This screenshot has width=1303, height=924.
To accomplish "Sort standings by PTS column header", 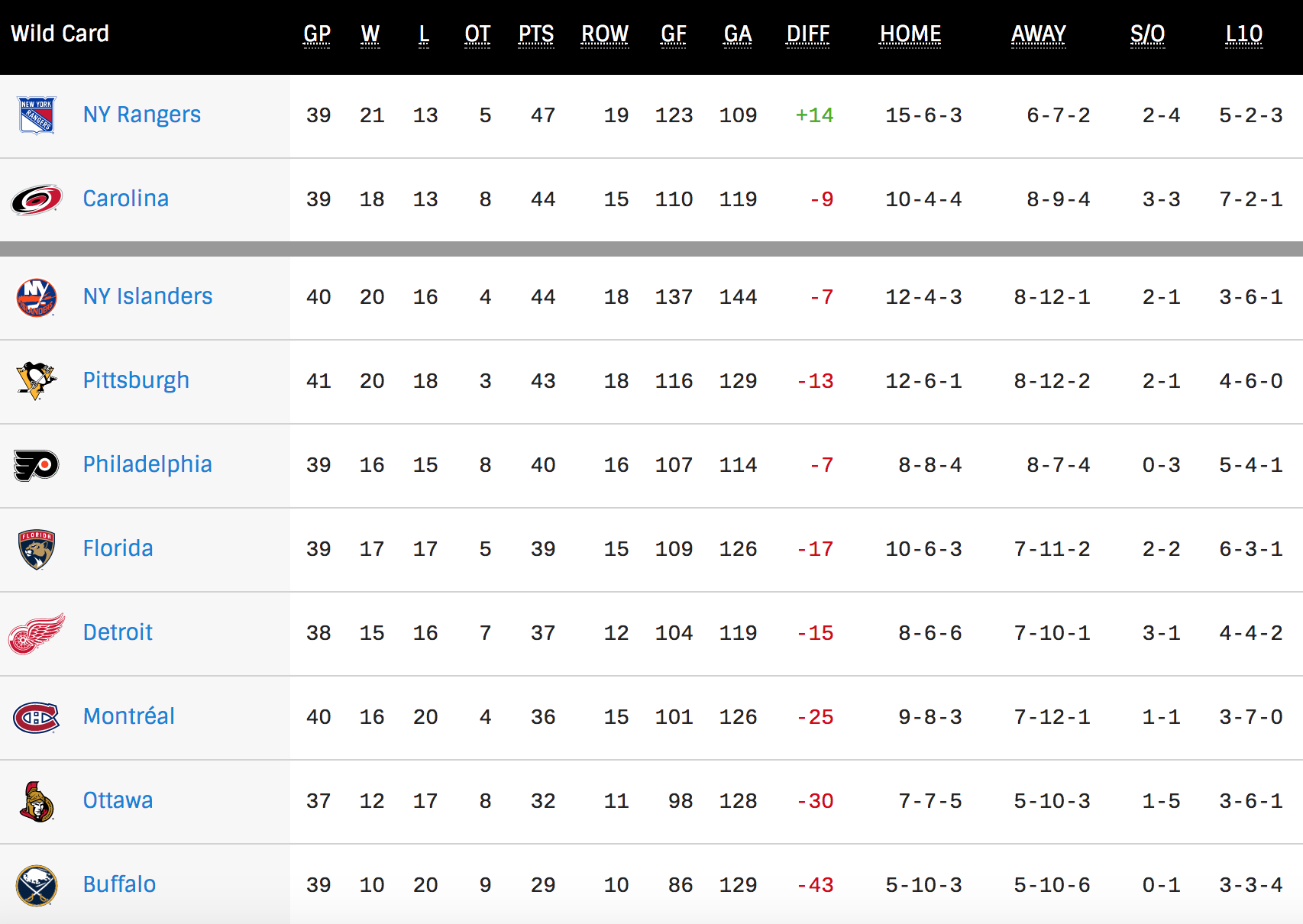I will point(536,34).
